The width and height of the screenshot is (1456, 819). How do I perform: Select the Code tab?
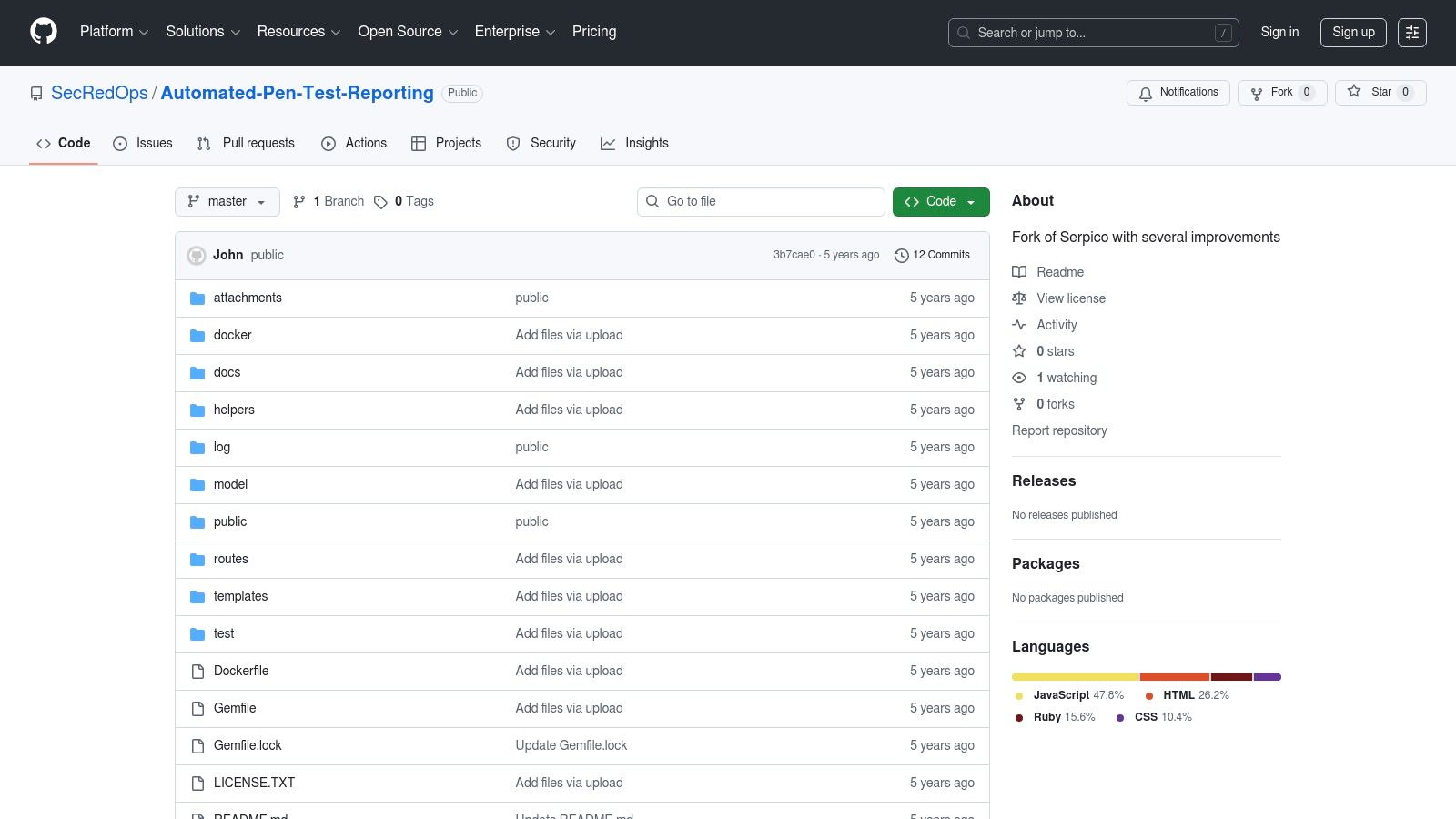tap(64, 144)
